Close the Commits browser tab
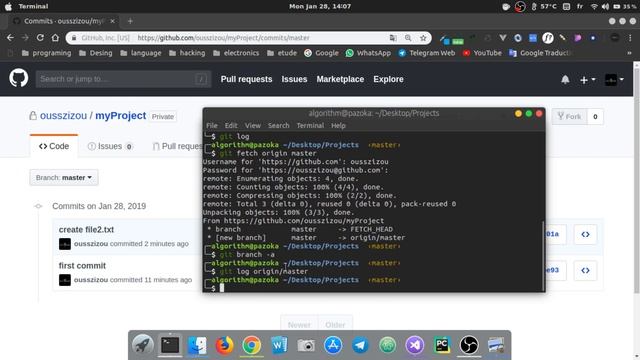Screen dimensions: 640x360 point(112,21)
